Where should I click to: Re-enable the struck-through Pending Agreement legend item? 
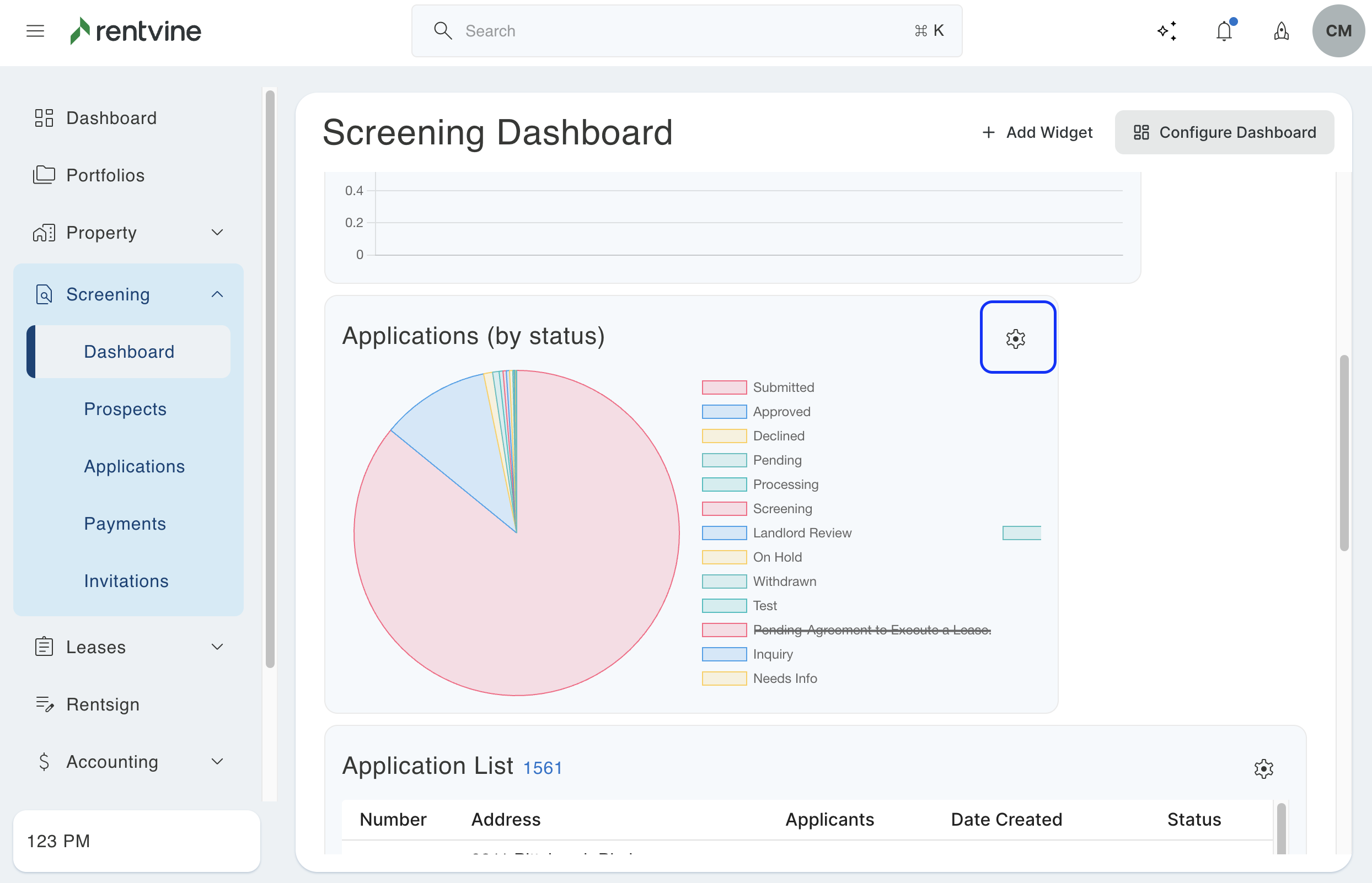pos(871,629)
